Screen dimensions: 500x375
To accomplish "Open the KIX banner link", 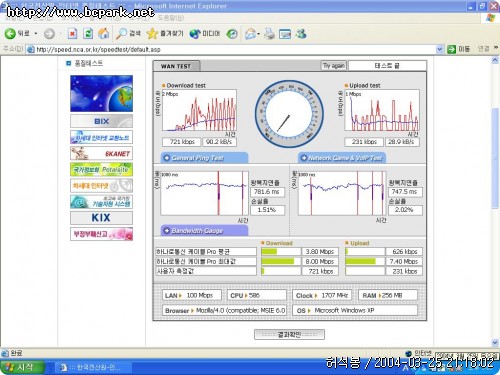I will 101,218.
